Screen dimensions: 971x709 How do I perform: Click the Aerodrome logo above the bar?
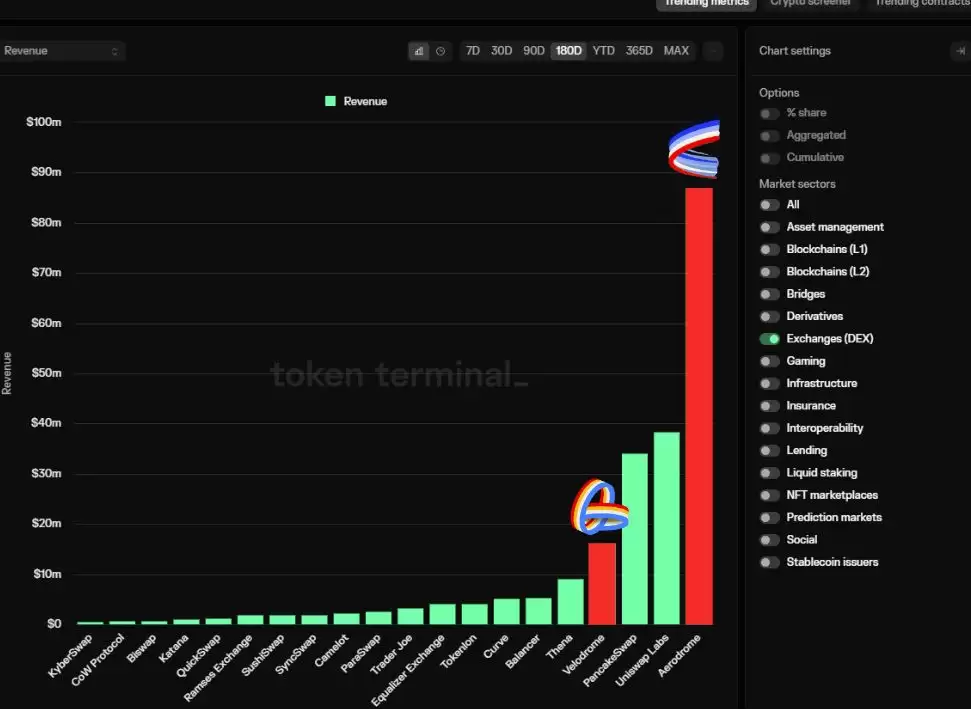[x=694, y=148]
